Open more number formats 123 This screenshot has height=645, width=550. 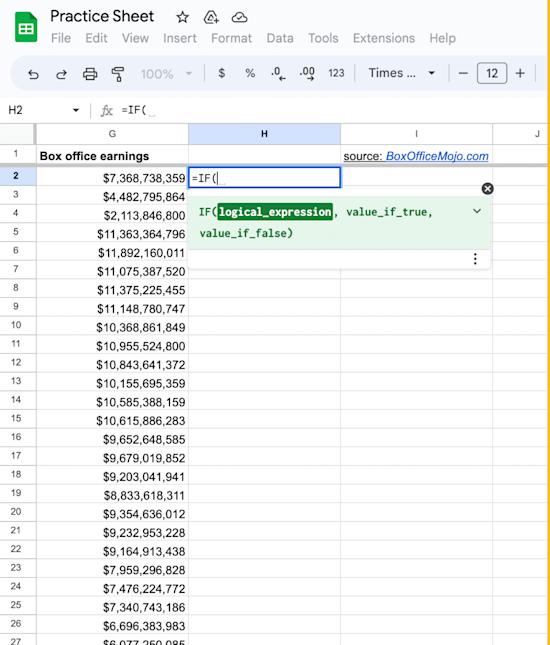click(x=336, y=73)
